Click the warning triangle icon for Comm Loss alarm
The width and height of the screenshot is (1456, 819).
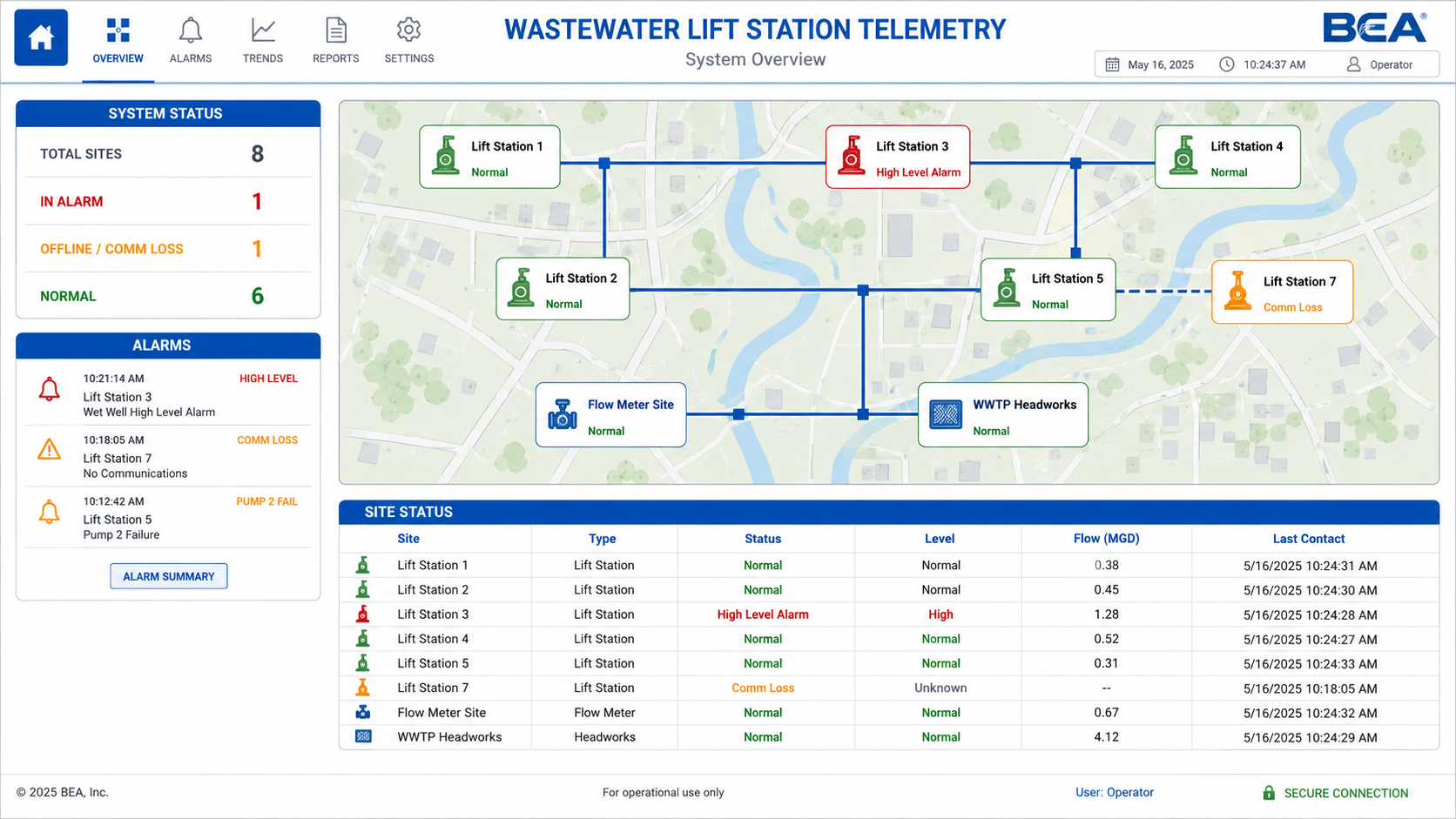coord(50,449)
